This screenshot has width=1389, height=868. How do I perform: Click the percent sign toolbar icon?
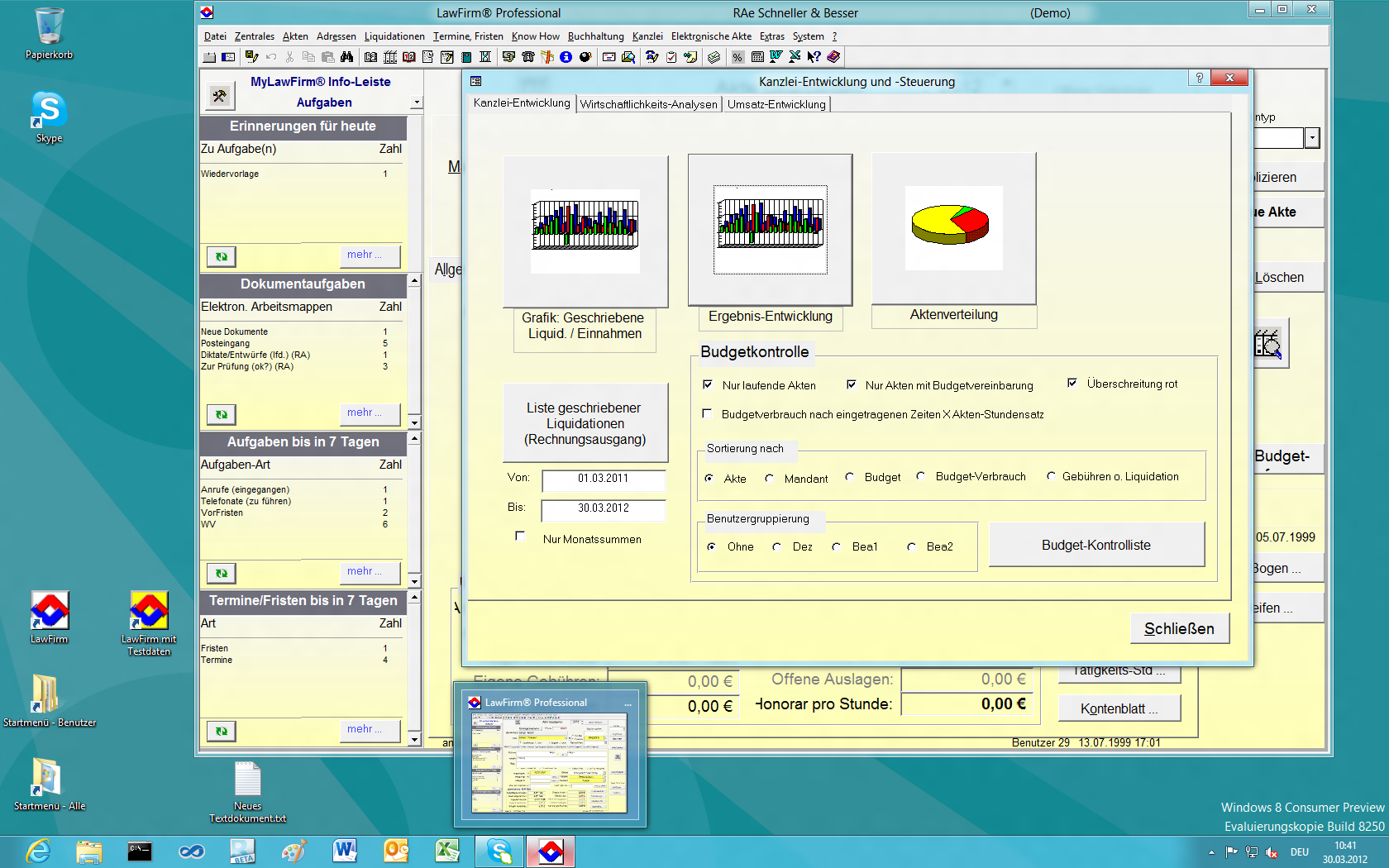click(x=737, y=57)
